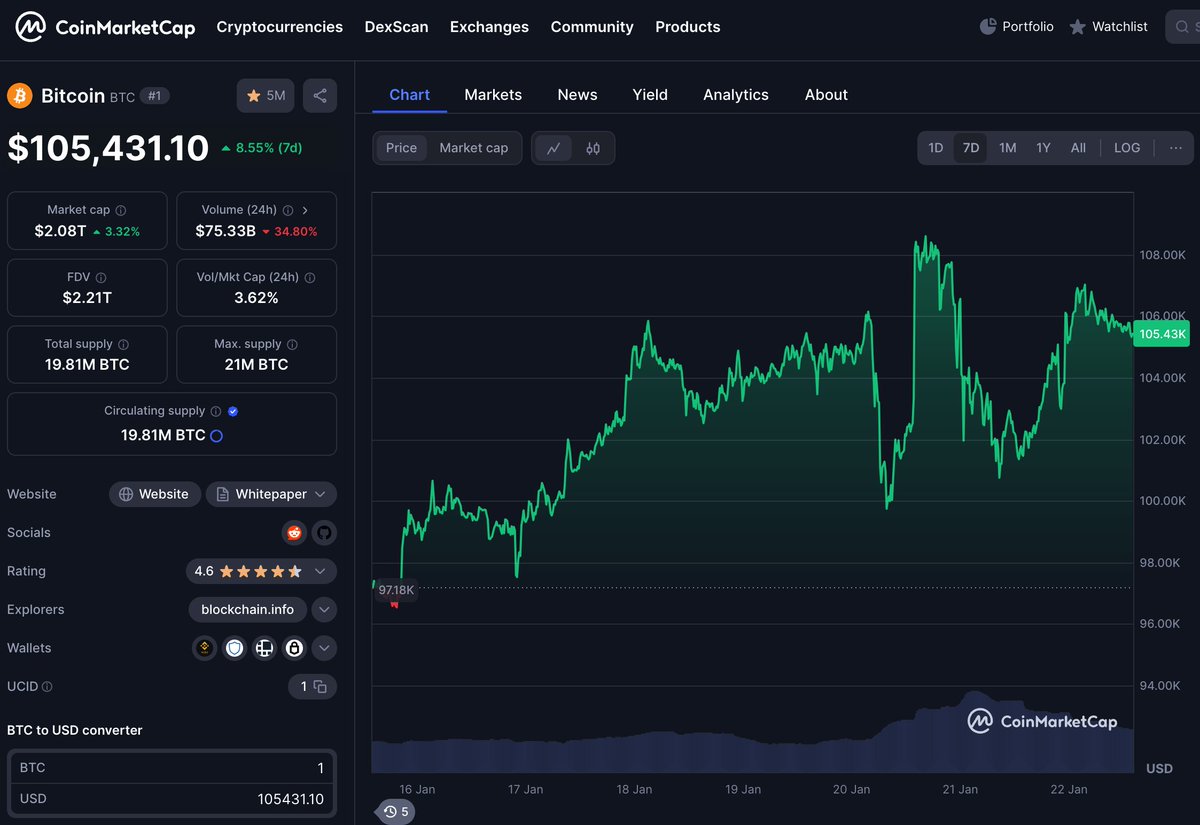Image resolution: width=1200 pixels, height=825 pixels.
Task: Open the lock wallet icon in Wallets
Action: pyautogui.click(x=294, y=648)
